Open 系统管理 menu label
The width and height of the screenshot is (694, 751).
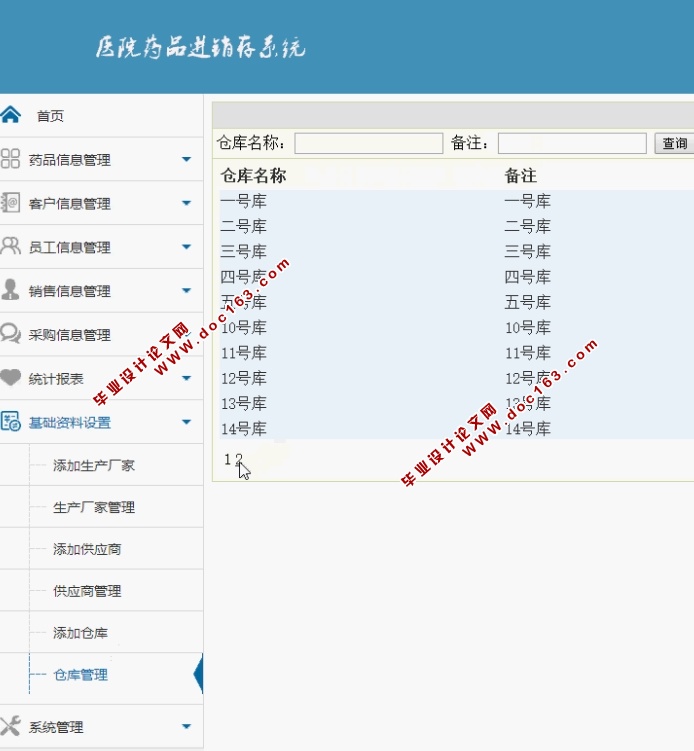coord(56,727)
